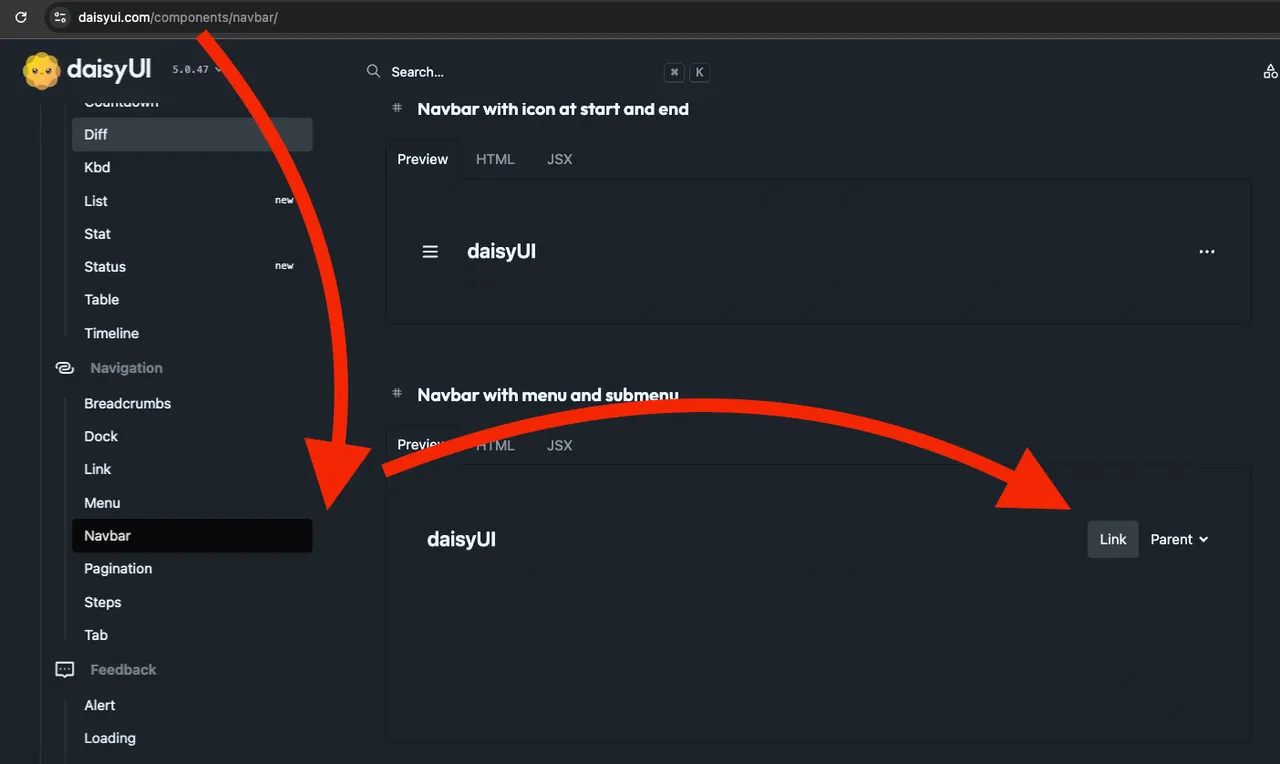Open the Stat sidebar item
The image size is (1280, 764).
tap(192, 233)
